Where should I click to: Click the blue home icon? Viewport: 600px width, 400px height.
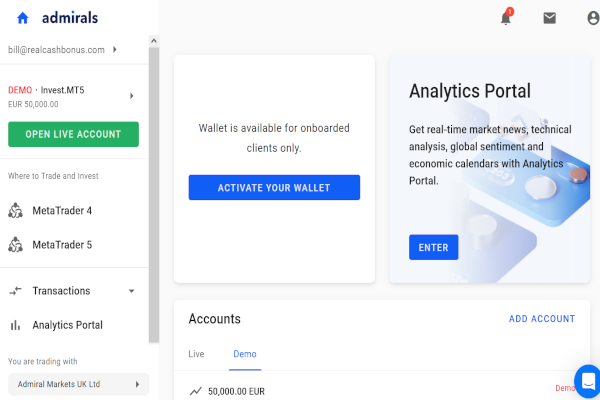pos(23,18)
